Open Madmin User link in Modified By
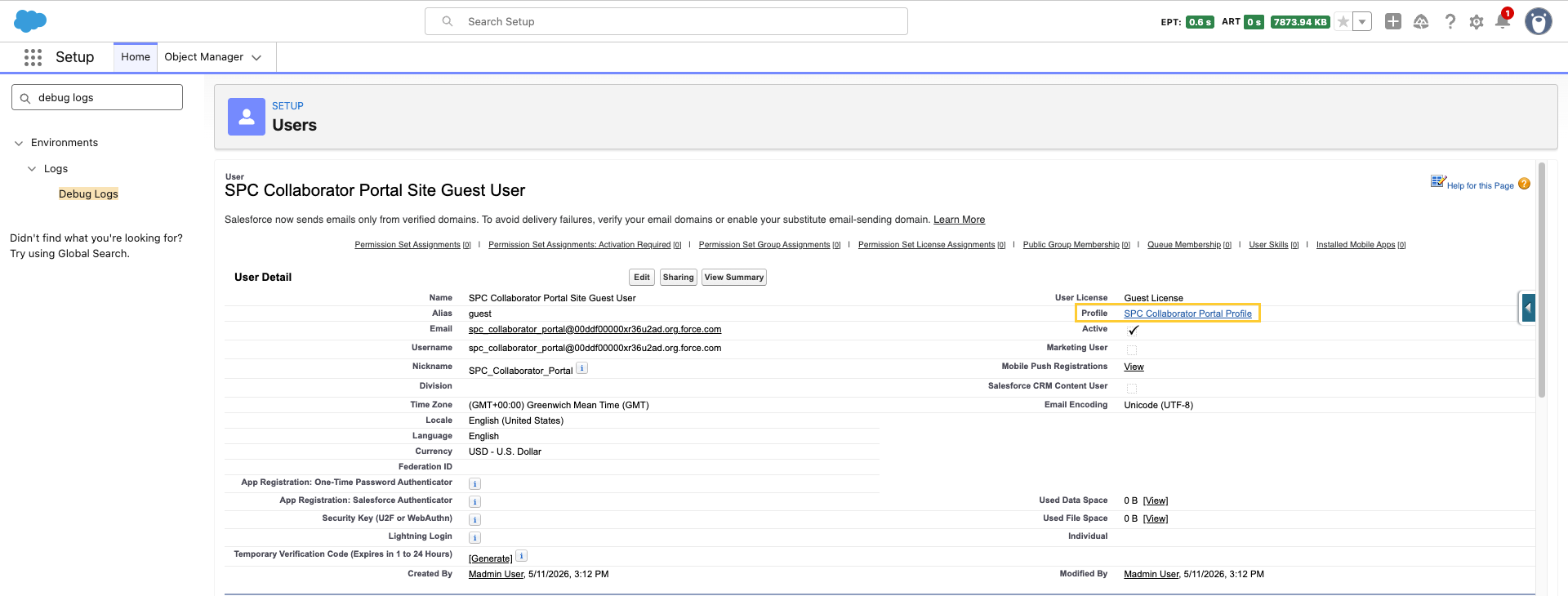Viewport: 1568px width, 596px height. [1151, 575]
